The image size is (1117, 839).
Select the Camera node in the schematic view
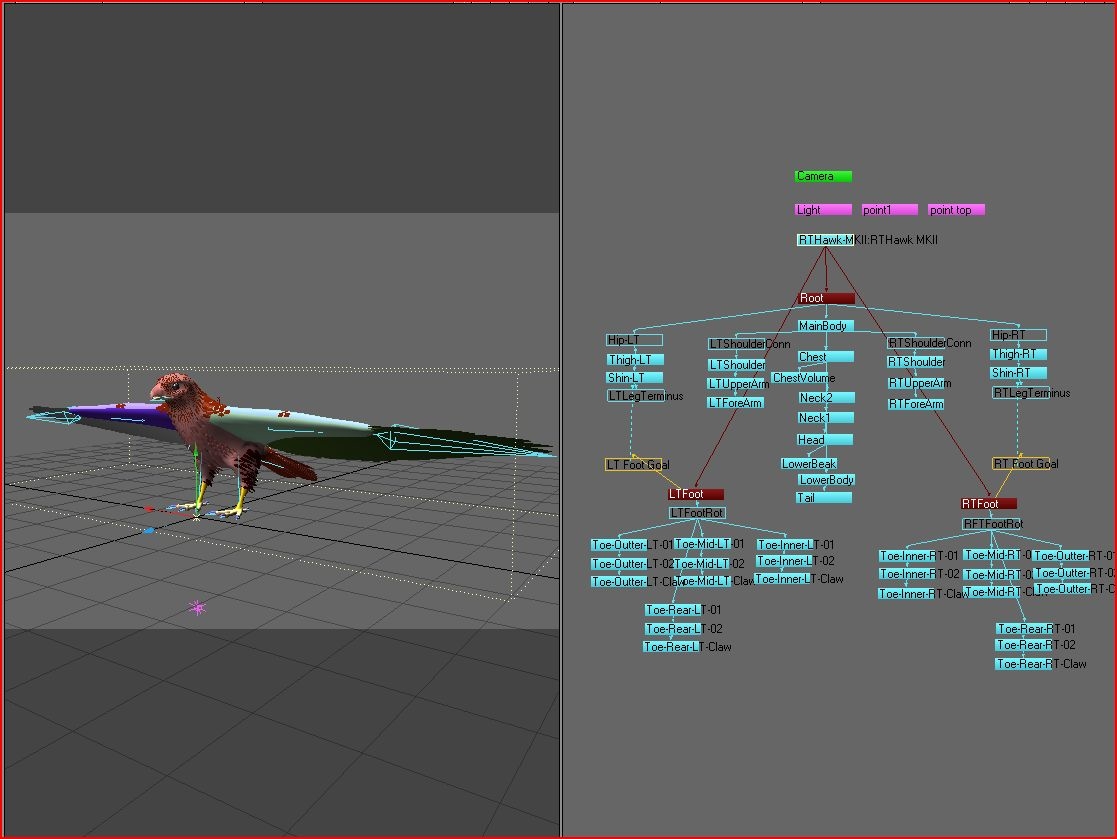coord(820,175)
